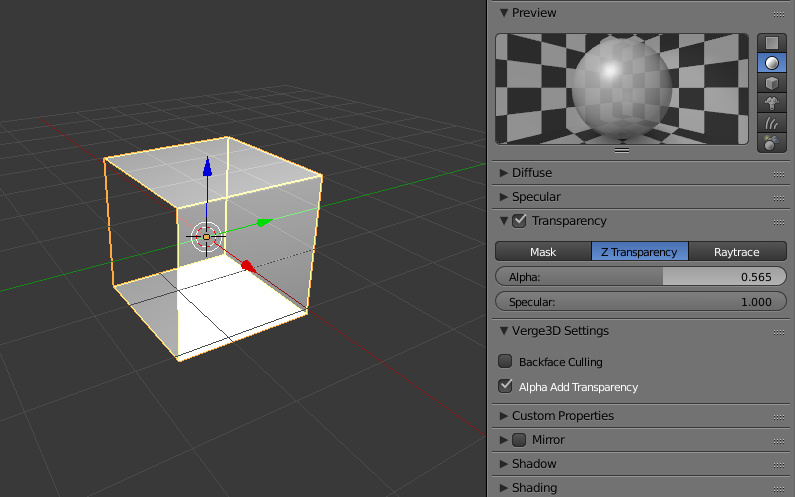Click the material preview sphere thumbnail
This screenshot has width=795, height=497.
coord(622,89)
